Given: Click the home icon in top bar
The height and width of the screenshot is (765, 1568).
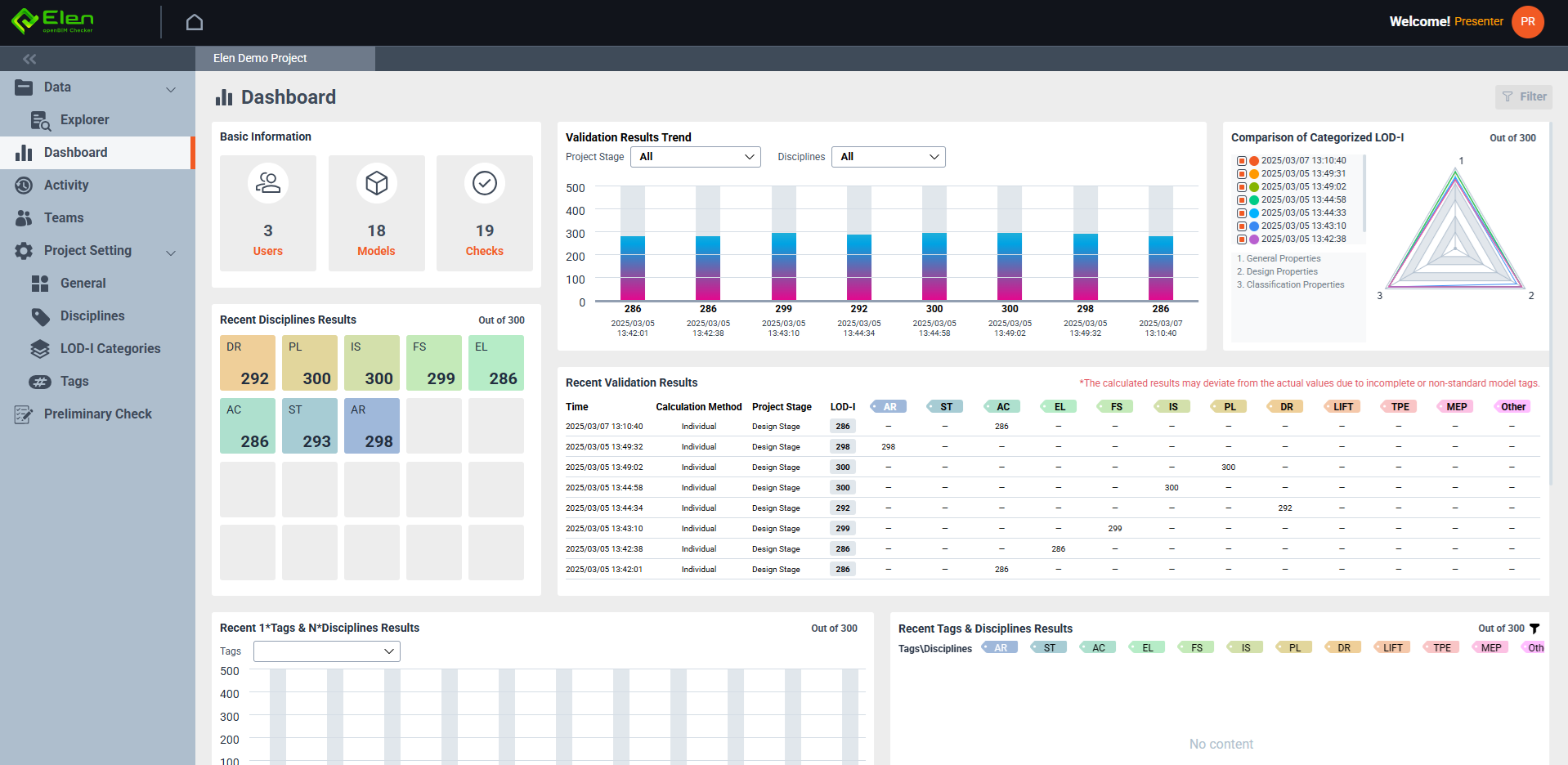Looking at the screenshot, I should 195,22.
